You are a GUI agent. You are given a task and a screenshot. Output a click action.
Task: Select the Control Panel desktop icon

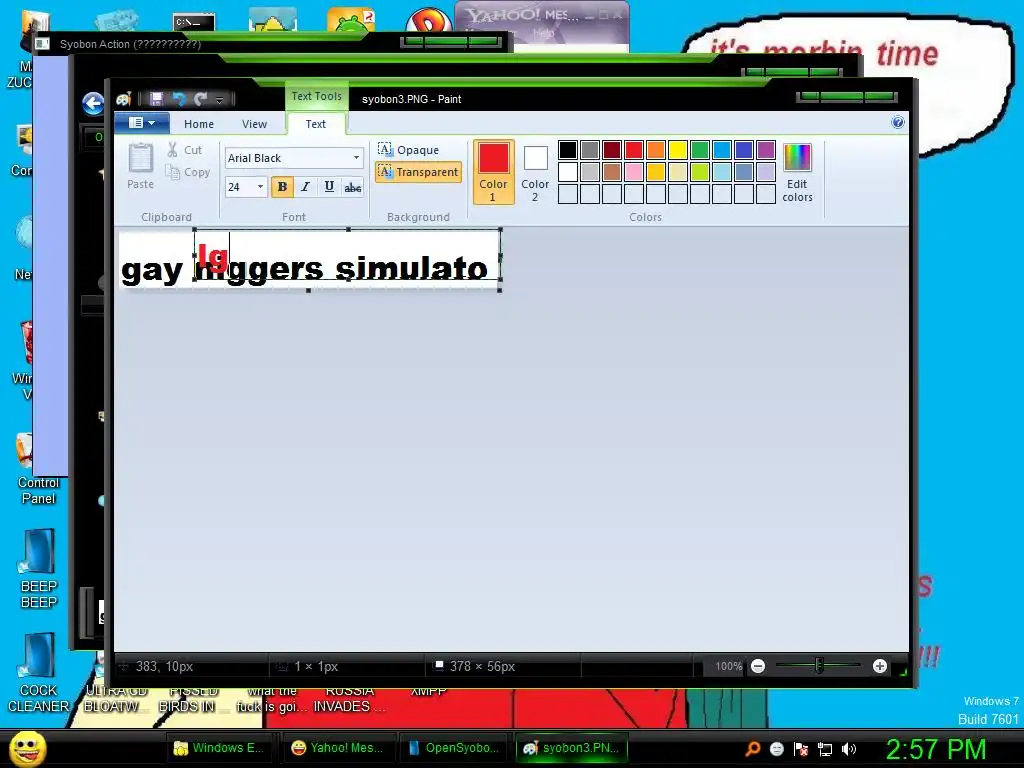[38, 470]
